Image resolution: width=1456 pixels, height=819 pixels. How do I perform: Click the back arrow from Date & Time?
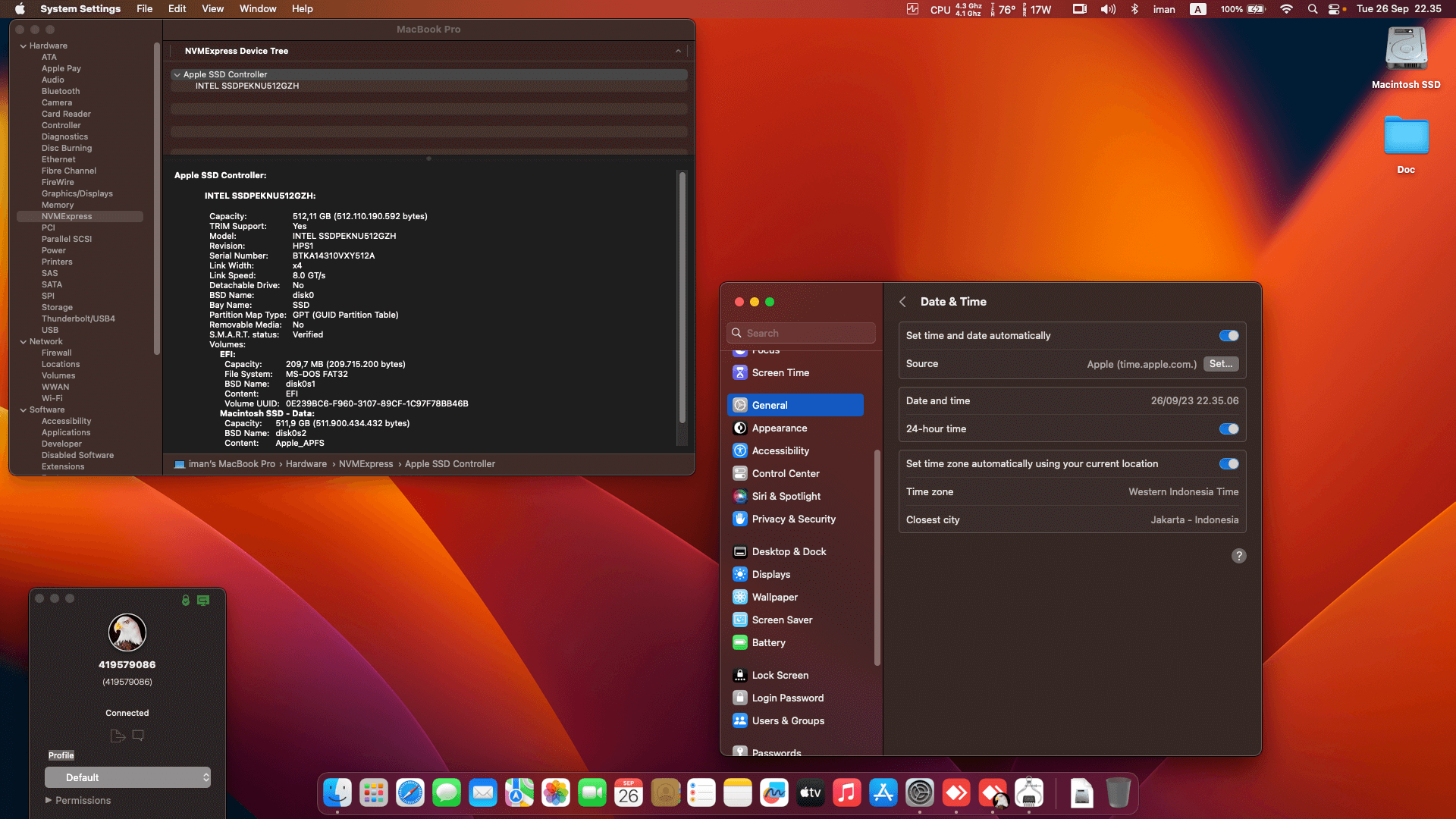click(902, 301)
